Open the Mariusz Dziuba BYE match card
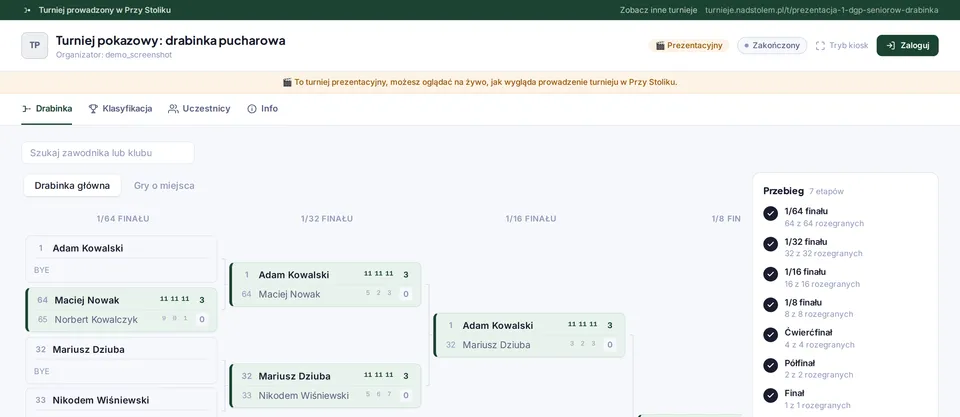This screenshot has width=960, height=417. tap(121, 361)
